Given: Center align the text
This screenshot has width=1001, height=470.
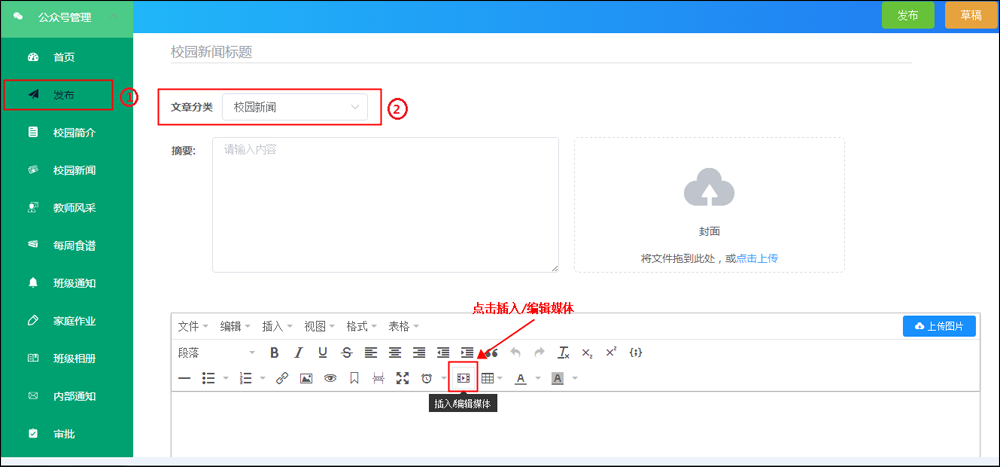Looking at the screenshot, I should click(x=395, y=352).
